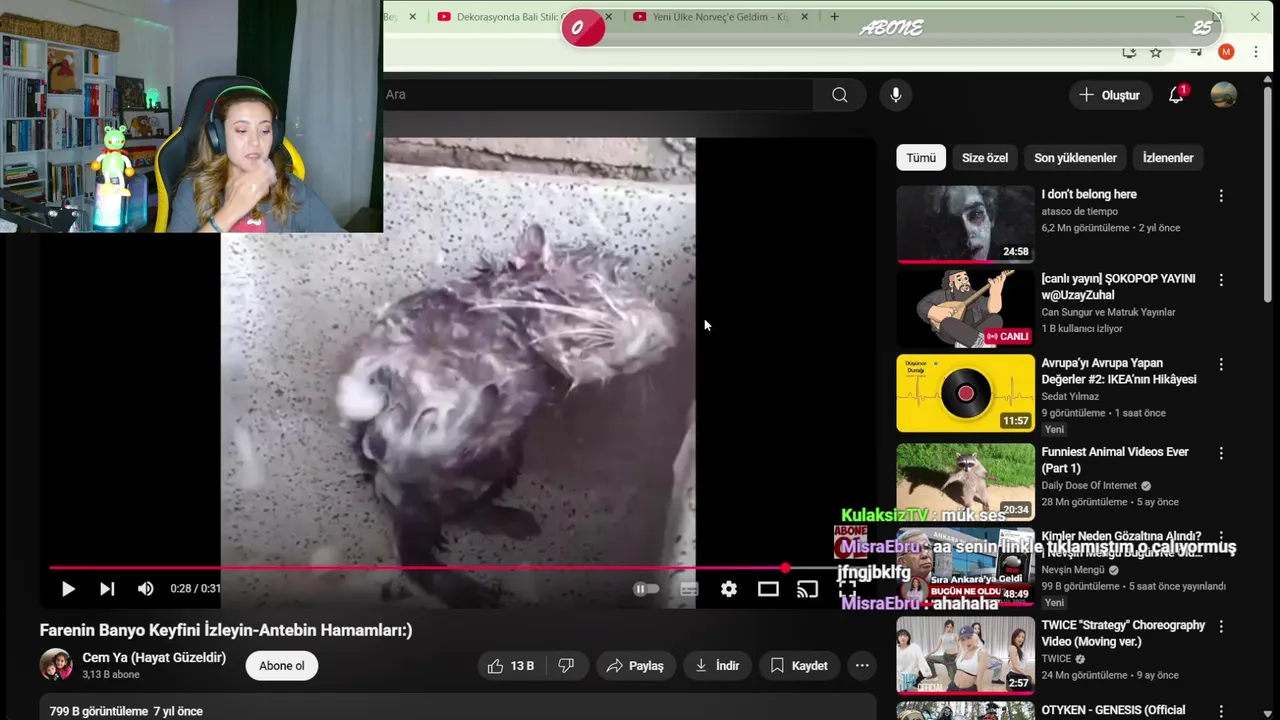Screen dimensions: 1280x720
Task: Open Cem Ya channel avatar
Action: pyautogui.click(x=56, y=665)
